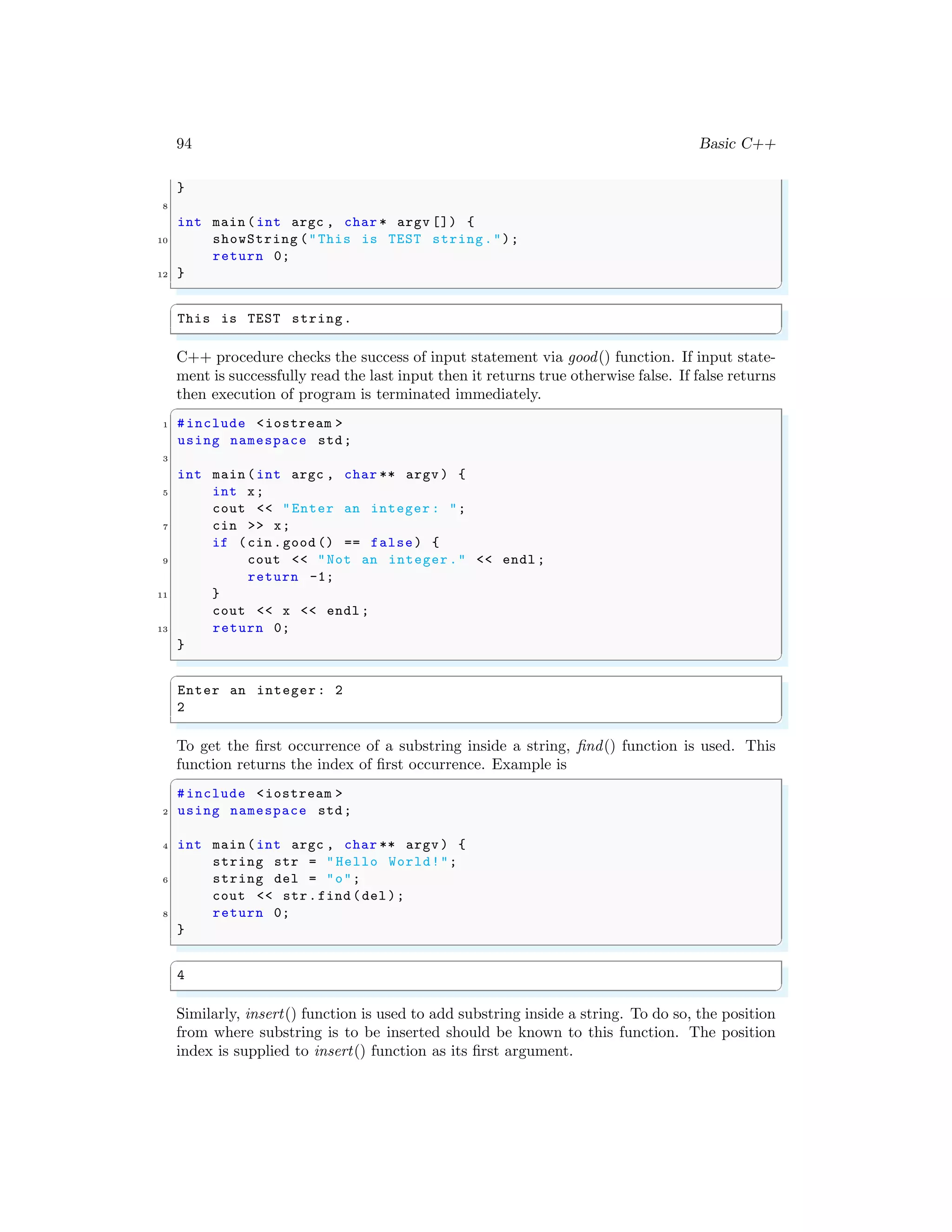Viewport: 952px width, 1232px height.
Task: Click line number 13 in the second listing
Action: pos(162,629)
